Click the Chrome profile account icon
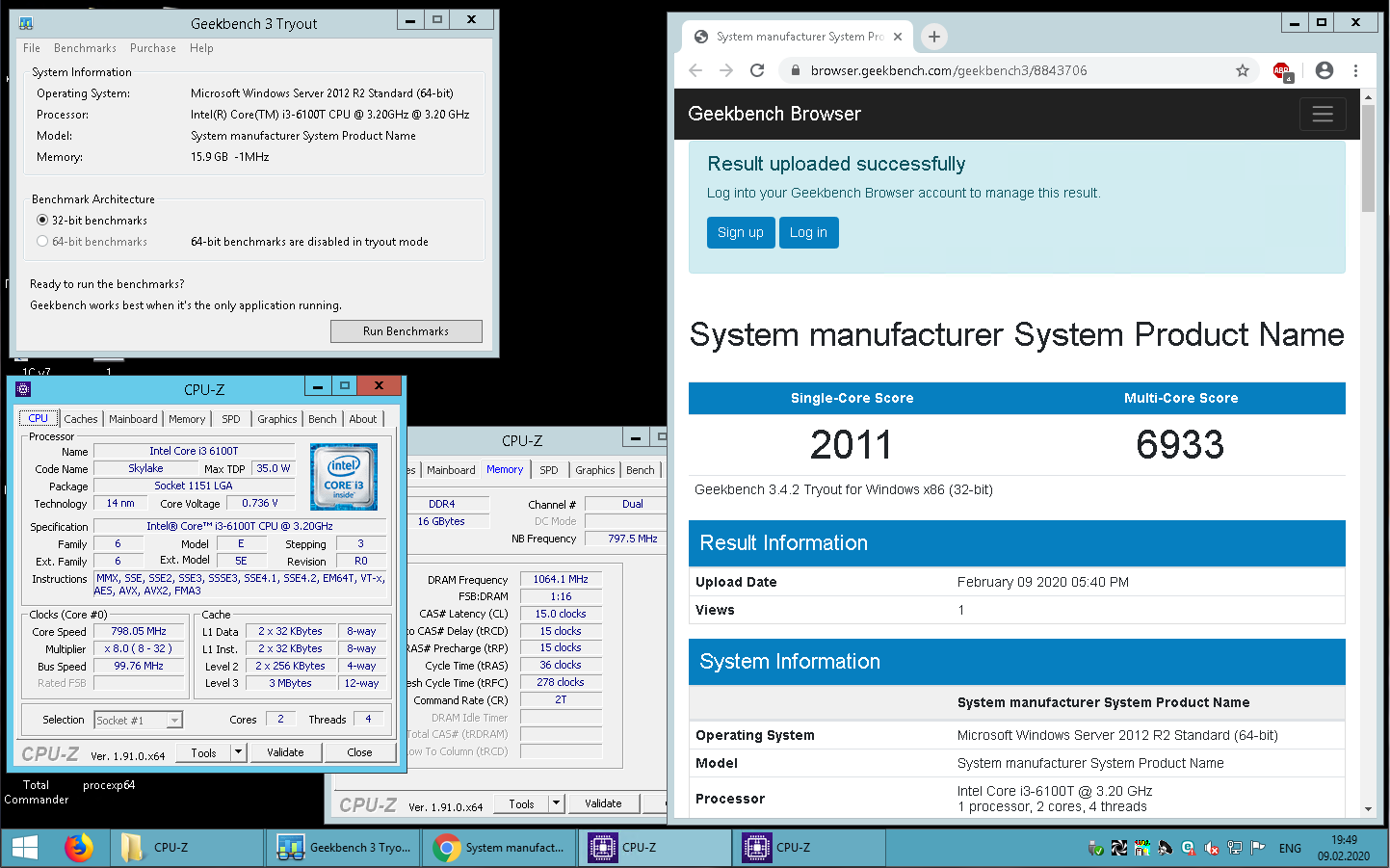 click(1324, 70)
